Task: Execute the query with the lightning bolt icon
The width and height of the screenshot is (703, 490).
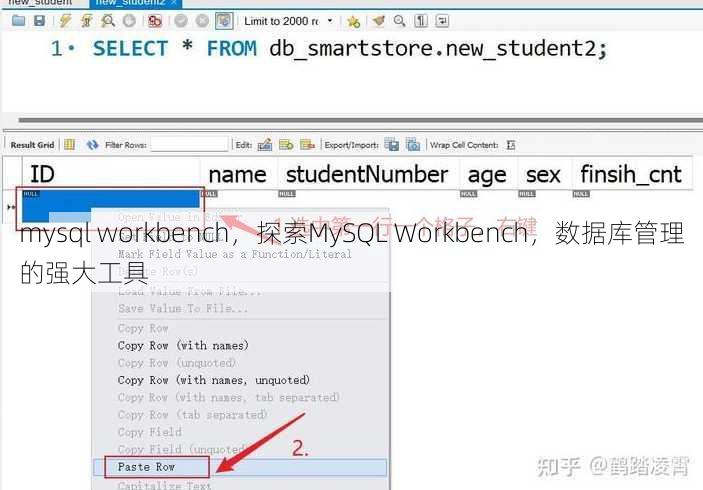Action: tap(65, 21)
